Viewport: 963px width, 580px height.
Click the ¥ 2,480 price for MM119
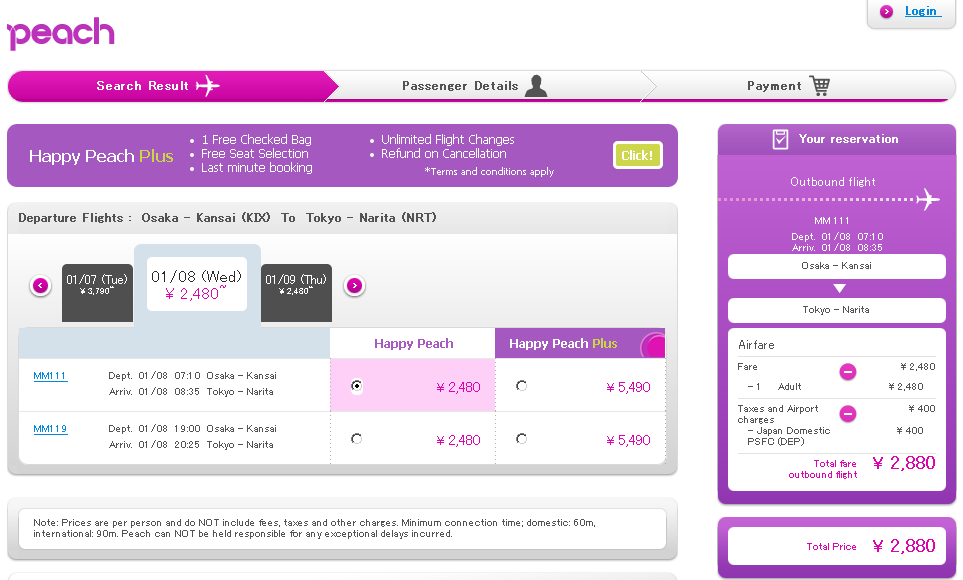tap(458, 440)
